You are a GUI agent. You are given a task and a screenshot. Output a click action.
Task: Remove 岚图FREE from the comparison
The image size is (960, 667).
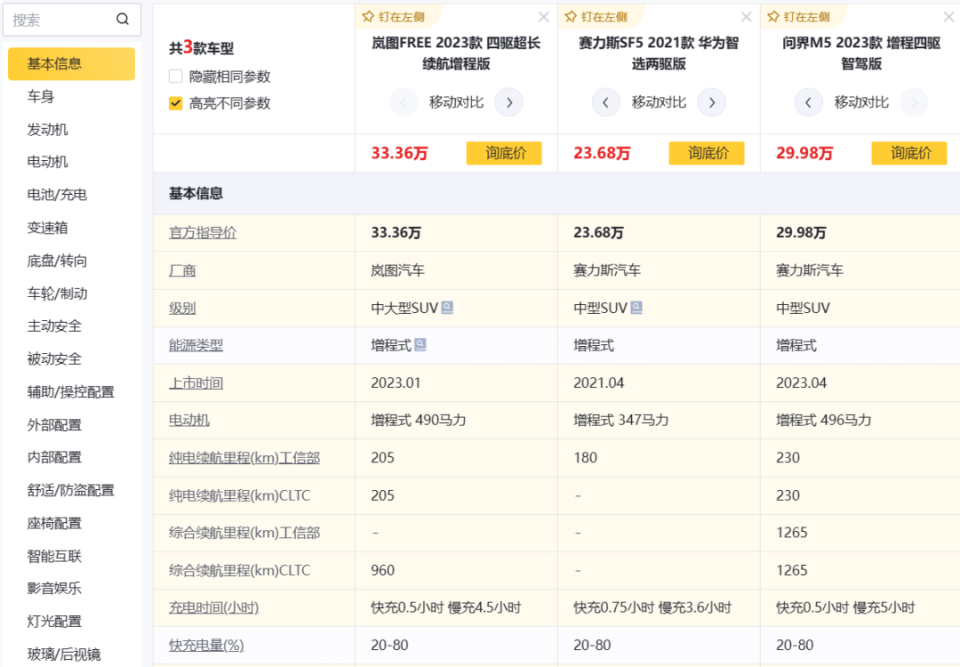coord(543,17)
